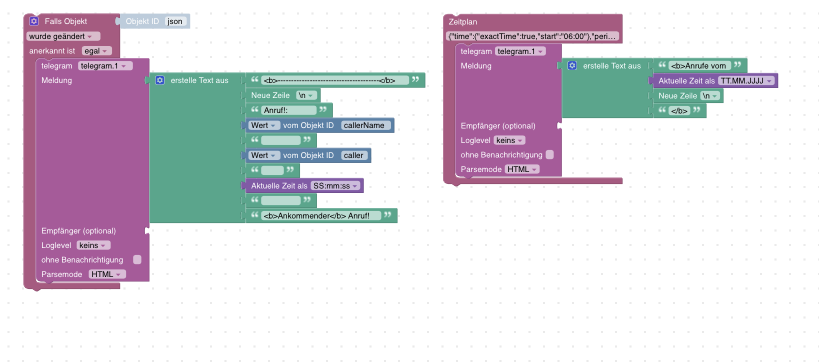
Task: Click gear icon on left erstelle Text aus
Action: pos(160,80)
